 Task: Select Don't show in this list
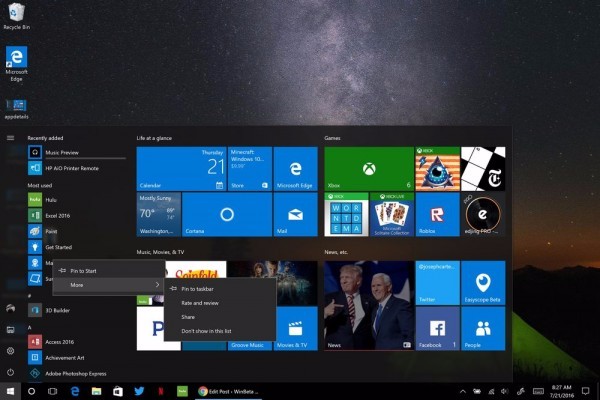[x=208, y=330]
